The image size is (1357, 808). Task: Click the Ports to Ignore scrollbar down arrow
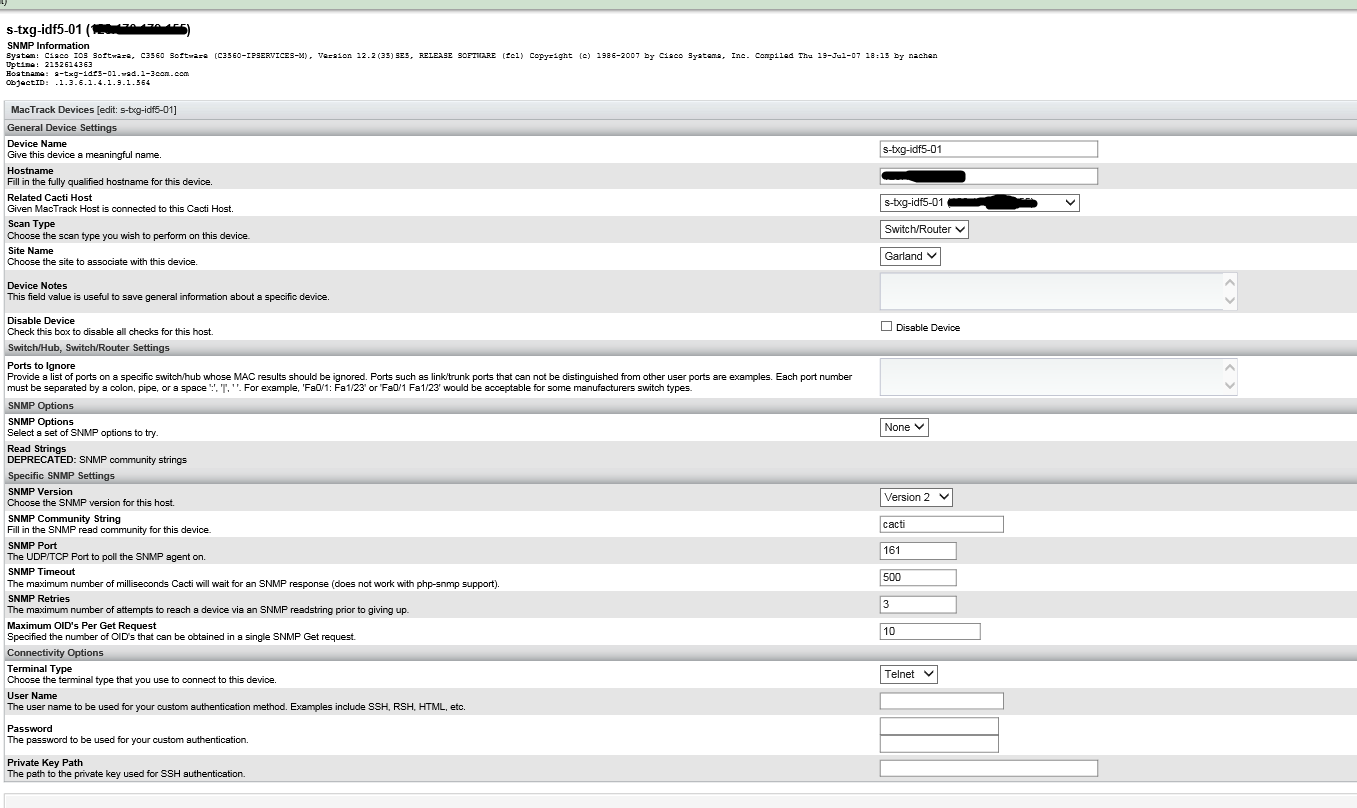pyautogui.click(x=1229, y=385)
